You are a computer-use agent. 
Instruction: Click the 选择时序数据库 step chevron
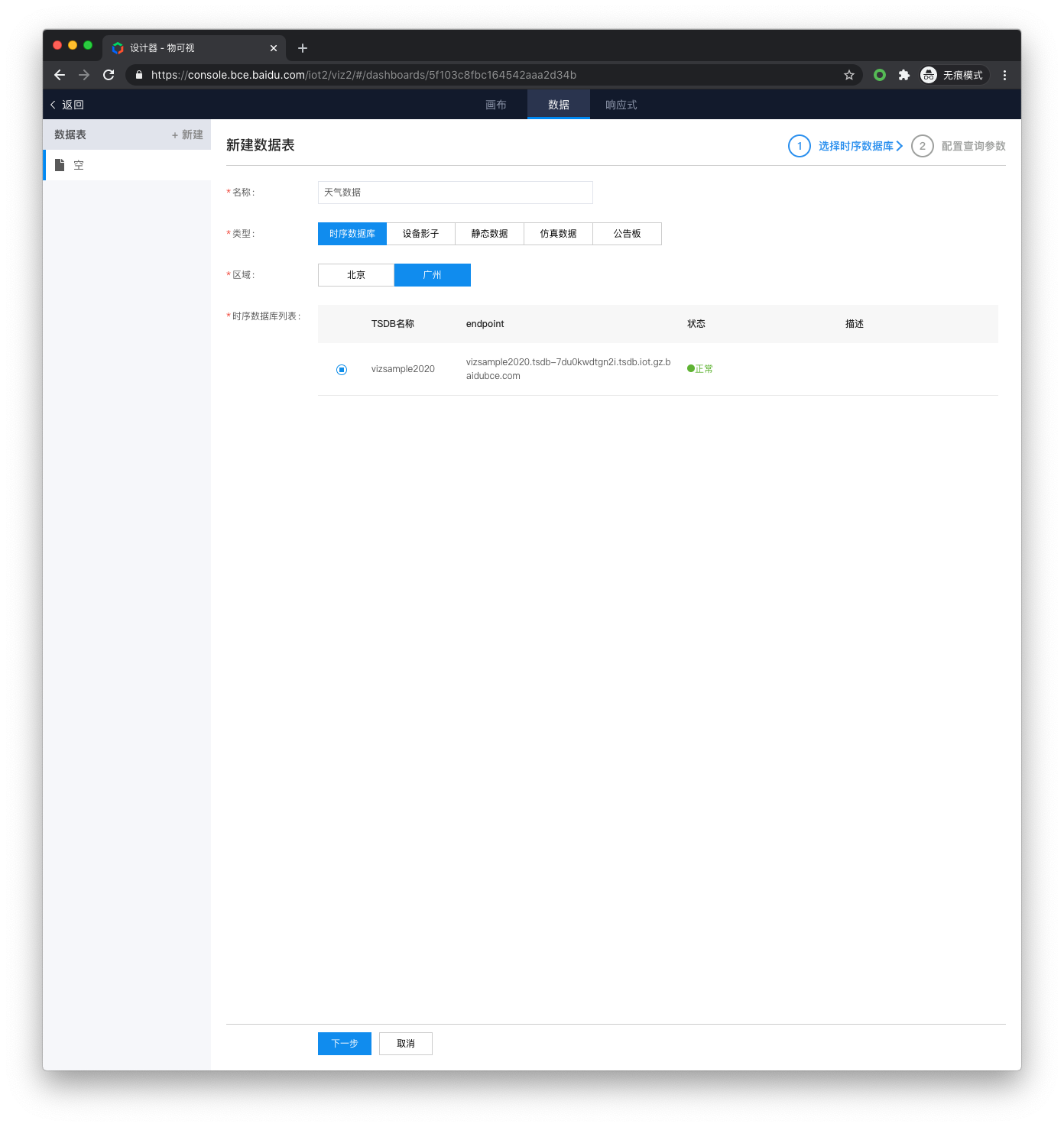(x=900, y=146)
